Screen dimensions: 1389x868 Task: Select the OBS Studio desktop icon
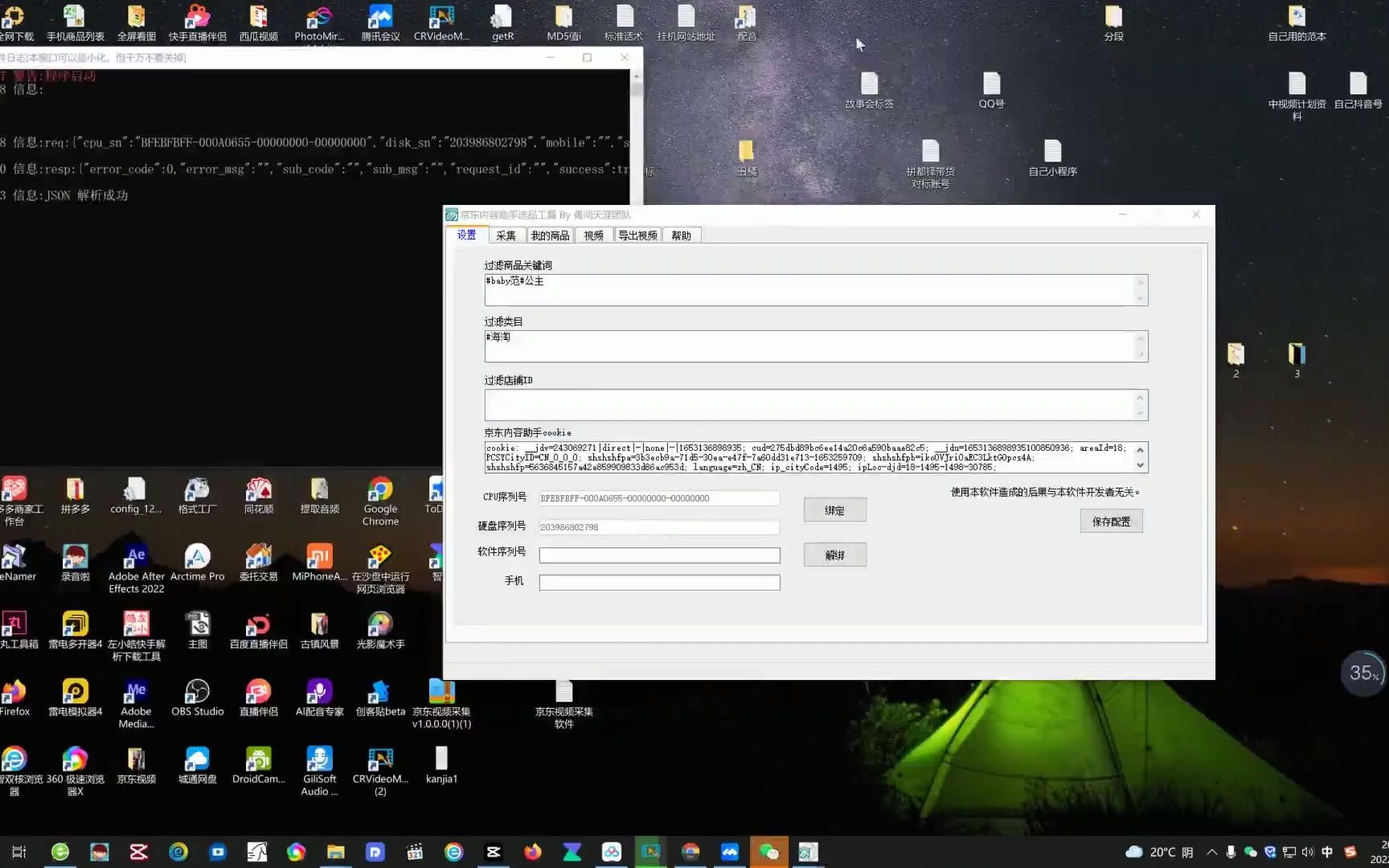coord(197,698)
